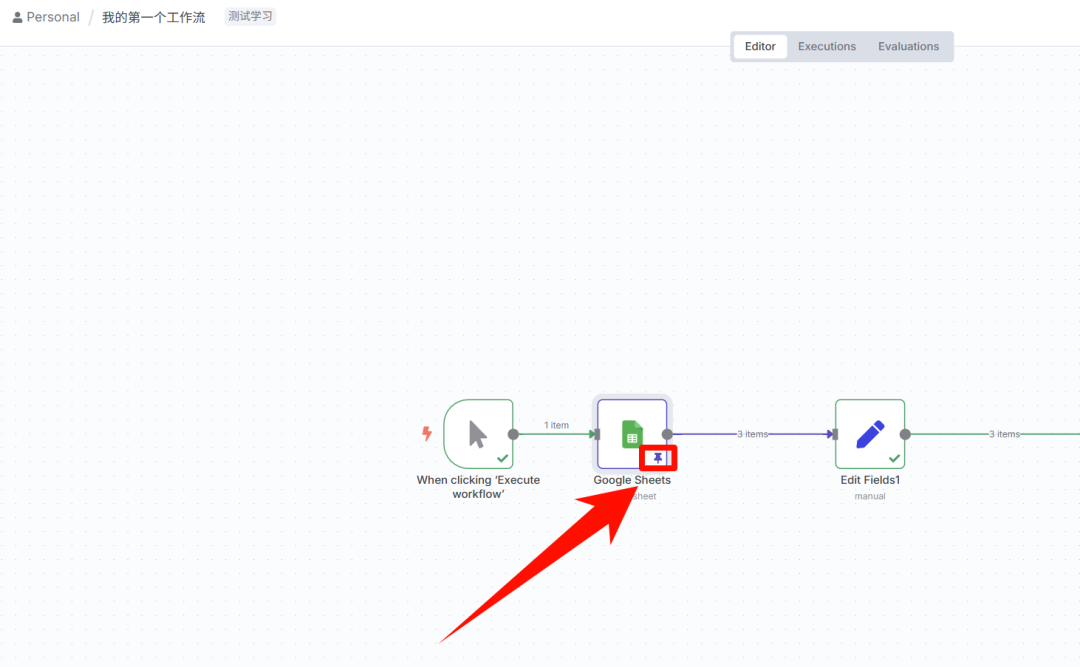Open the Evaluations tab
1080x667 pixels.
908,46
